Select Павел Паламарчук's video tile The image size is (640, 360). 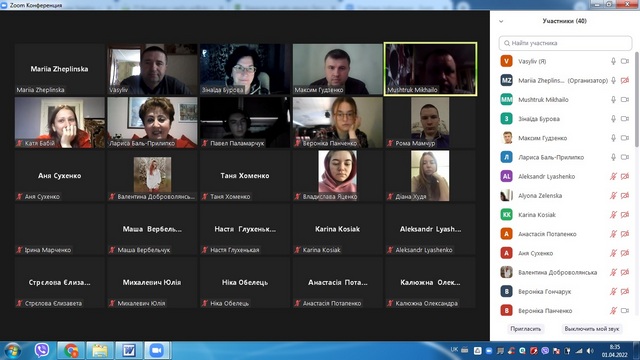click(245, 122)
